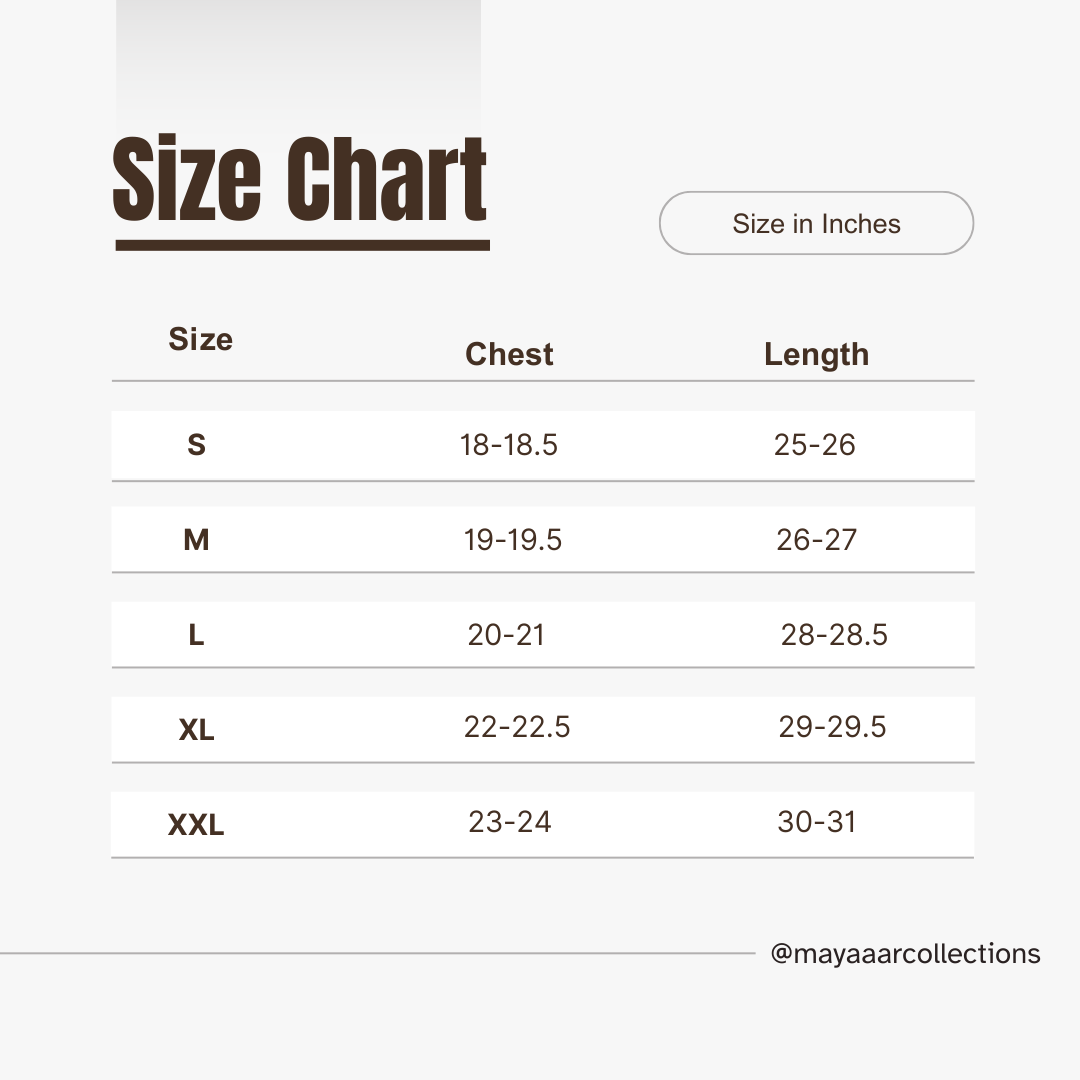Click the "S" size row label

coord(196,445)
